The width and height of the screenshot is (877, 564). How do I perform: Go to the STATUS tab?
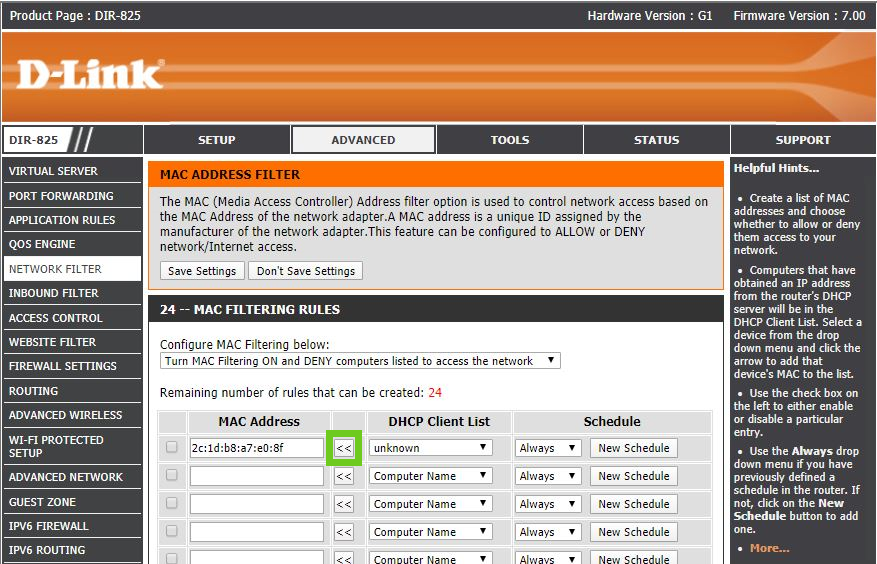656,140
